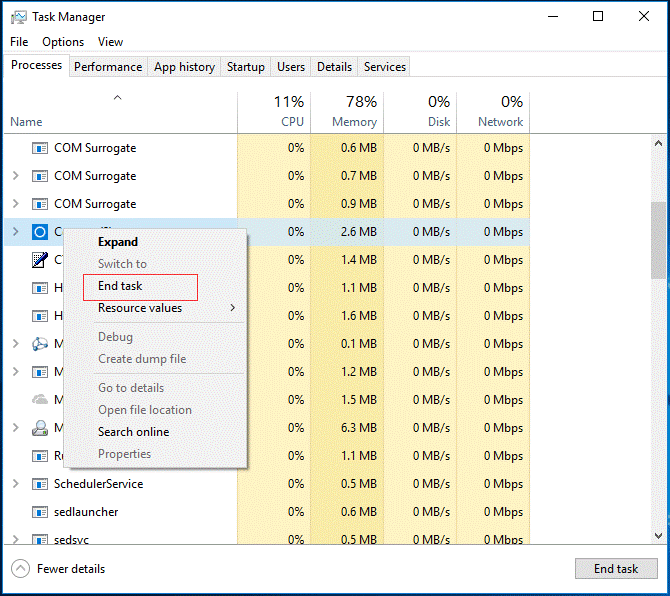Choose End task from the context menu
This screenshot has height=596, width=670.
121,286
